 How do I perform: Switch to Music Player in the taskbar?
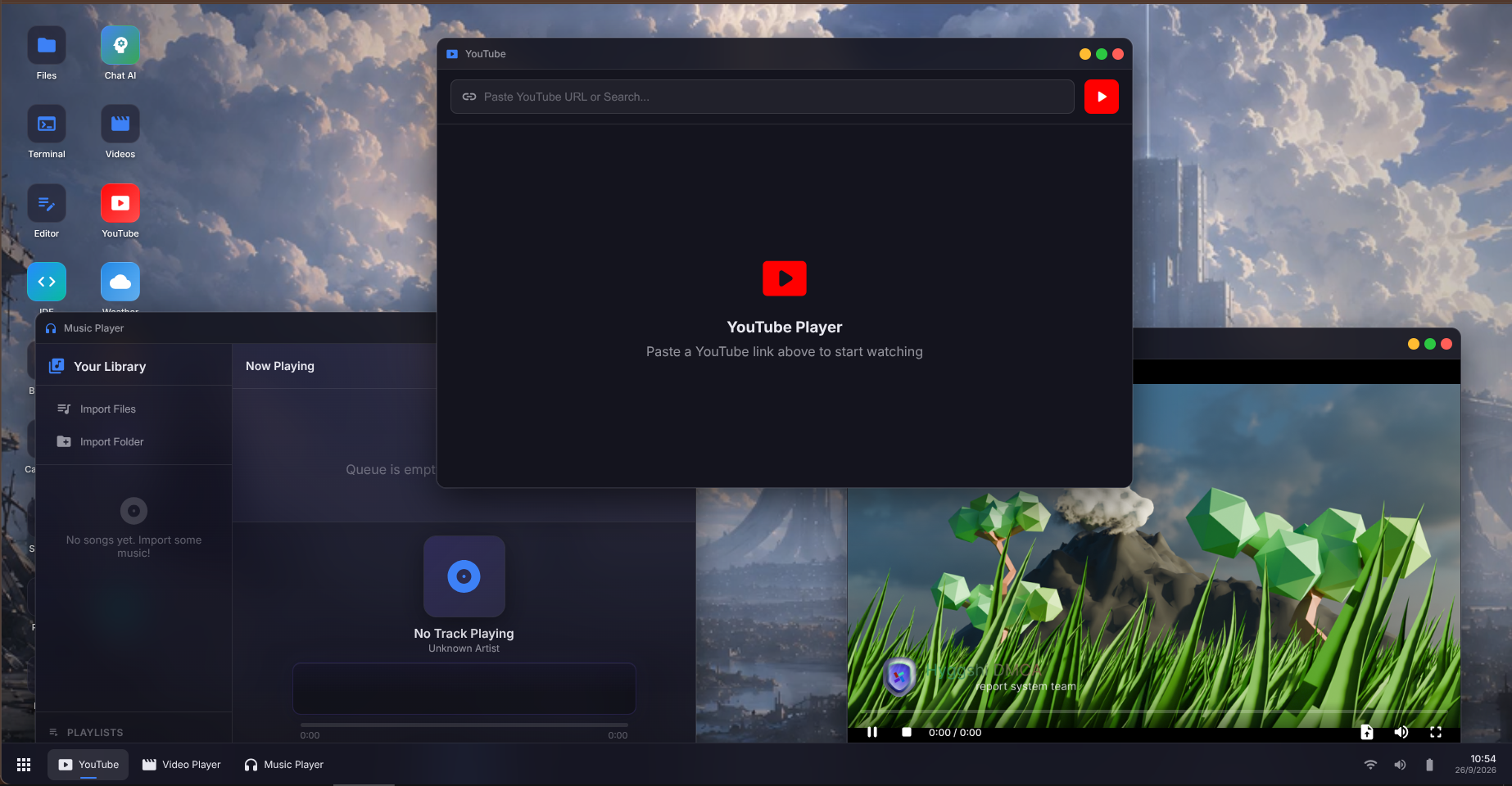coord(284,765)
